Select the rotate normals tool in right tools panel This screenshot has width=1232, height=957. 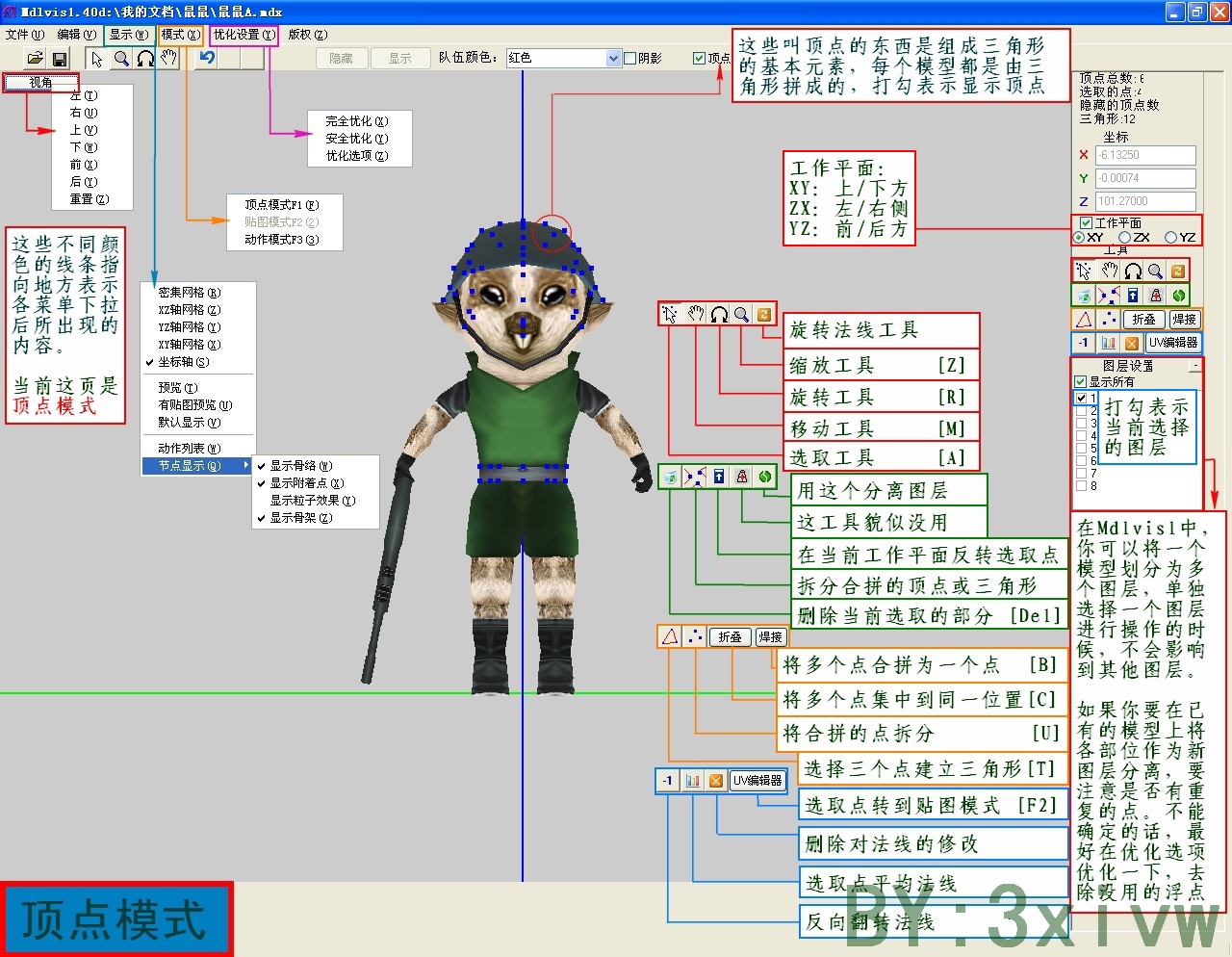(x=1177, y=272)
